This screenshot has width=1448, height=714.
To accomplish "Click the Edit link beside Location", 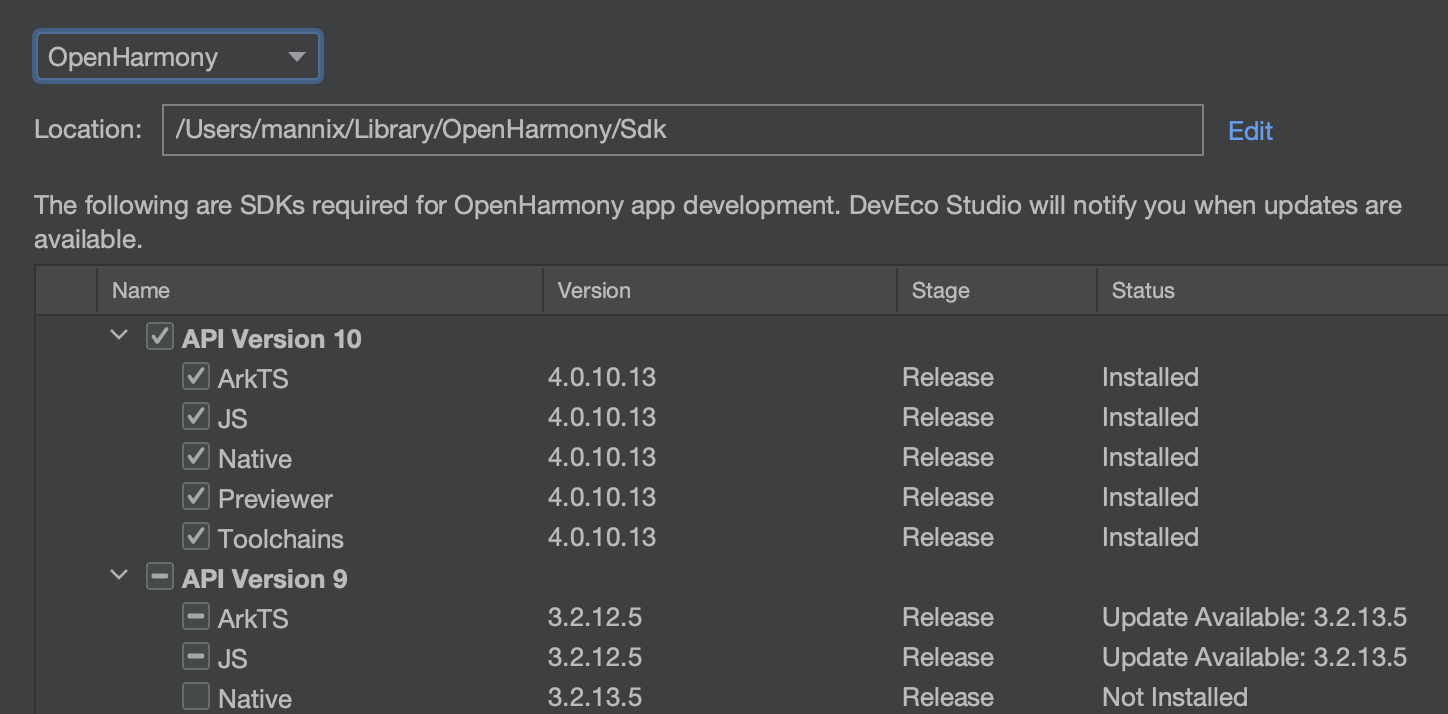I will (1249, 131).
